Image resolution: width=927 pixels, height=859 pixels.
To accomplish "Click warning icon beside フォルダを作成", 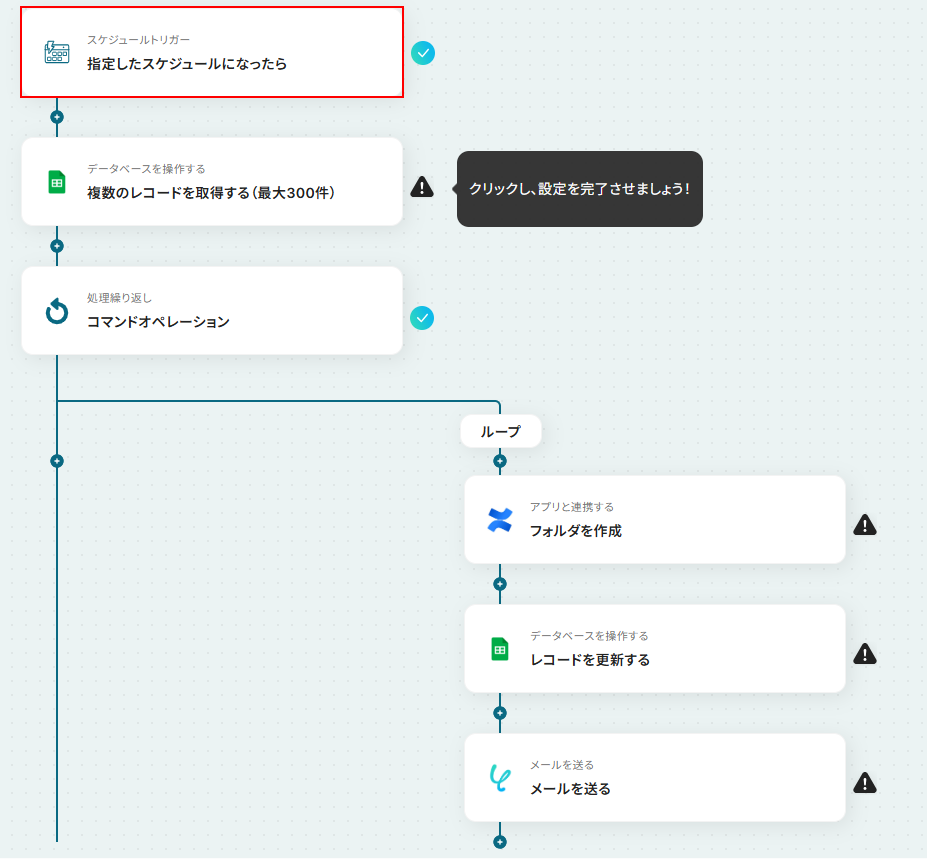I will 865,524.
